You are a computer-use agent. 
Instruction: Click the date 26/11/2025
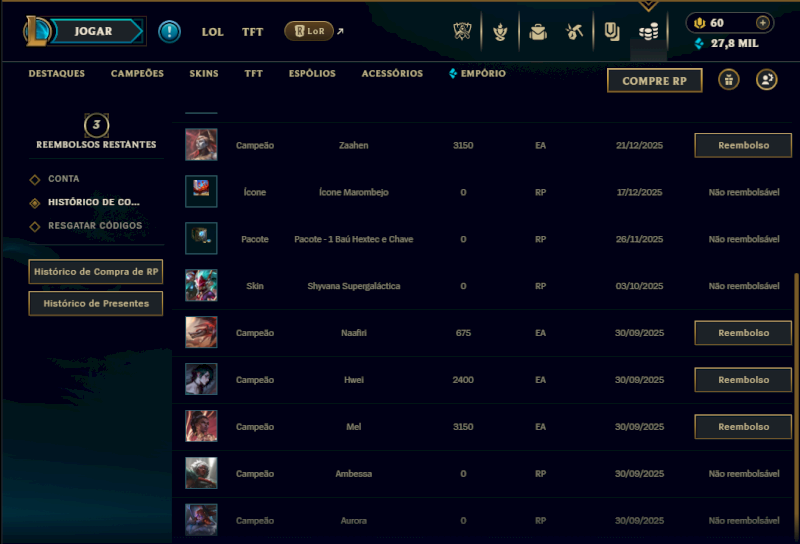pyautogui.click(x=639, y=239)
